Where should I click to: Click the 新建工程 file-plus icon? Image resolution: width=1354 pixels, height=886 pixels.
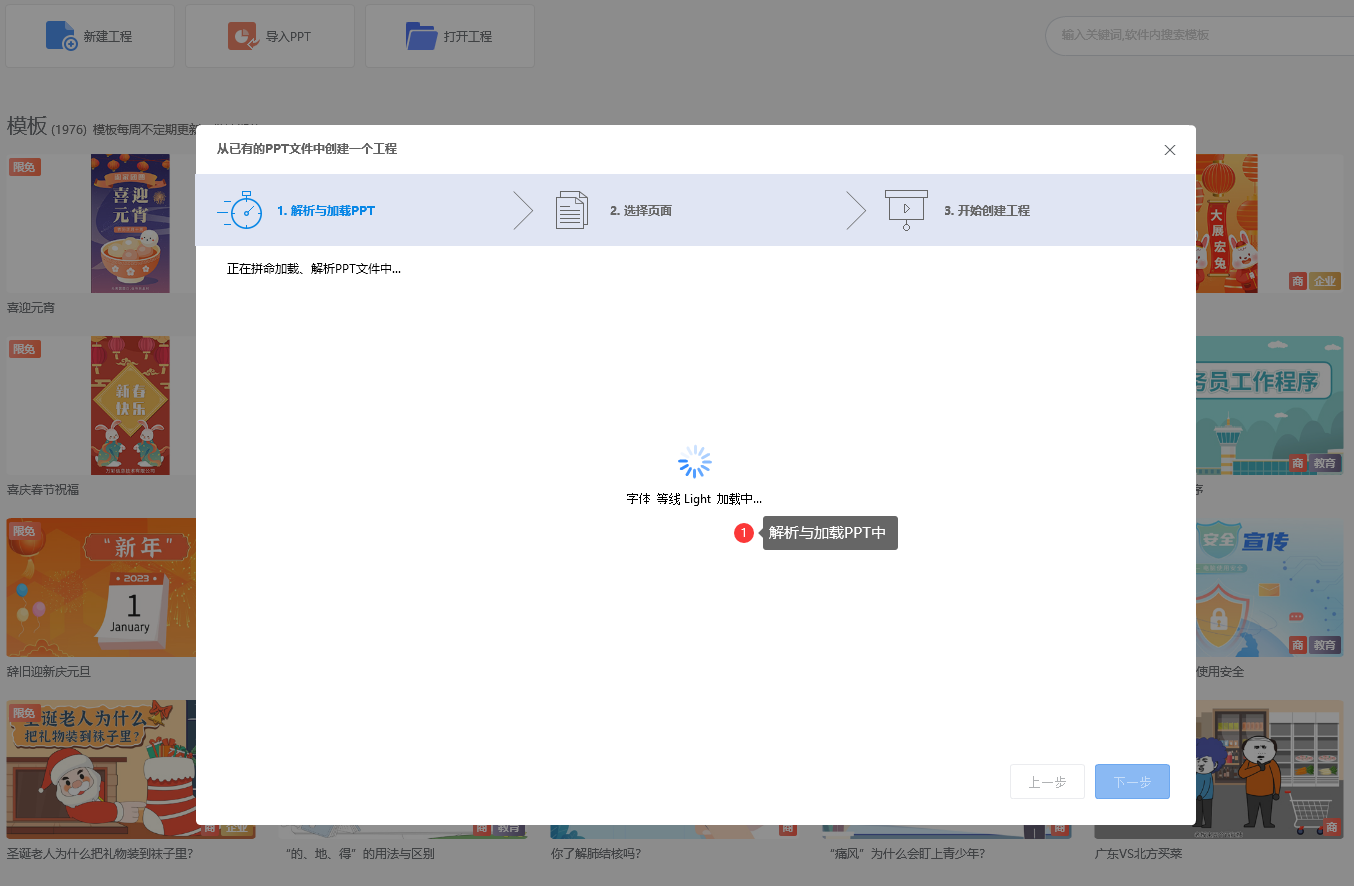click(x=61, y=36)
